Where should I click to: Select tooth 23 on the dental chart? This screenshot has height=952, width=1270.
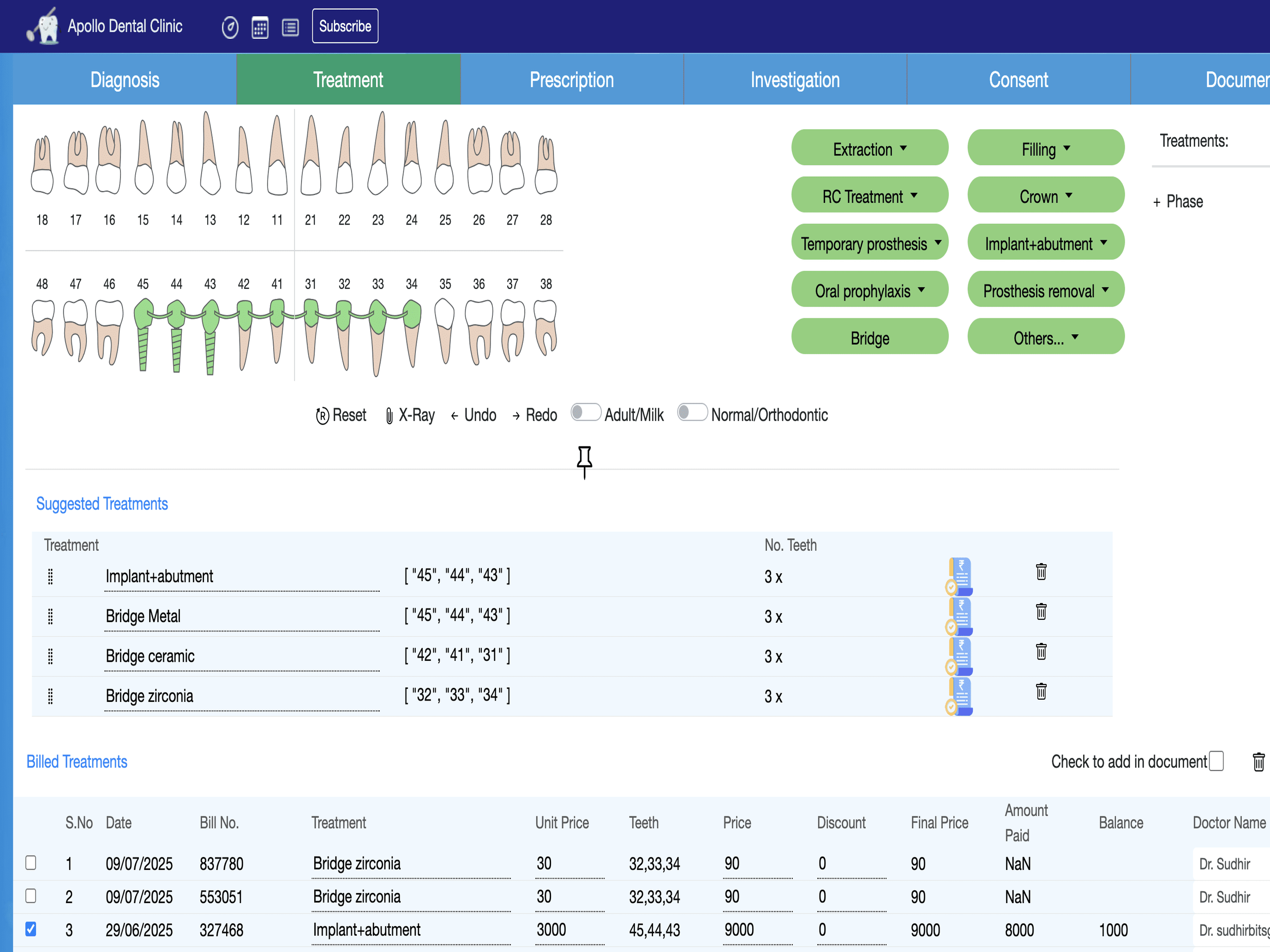378,154
